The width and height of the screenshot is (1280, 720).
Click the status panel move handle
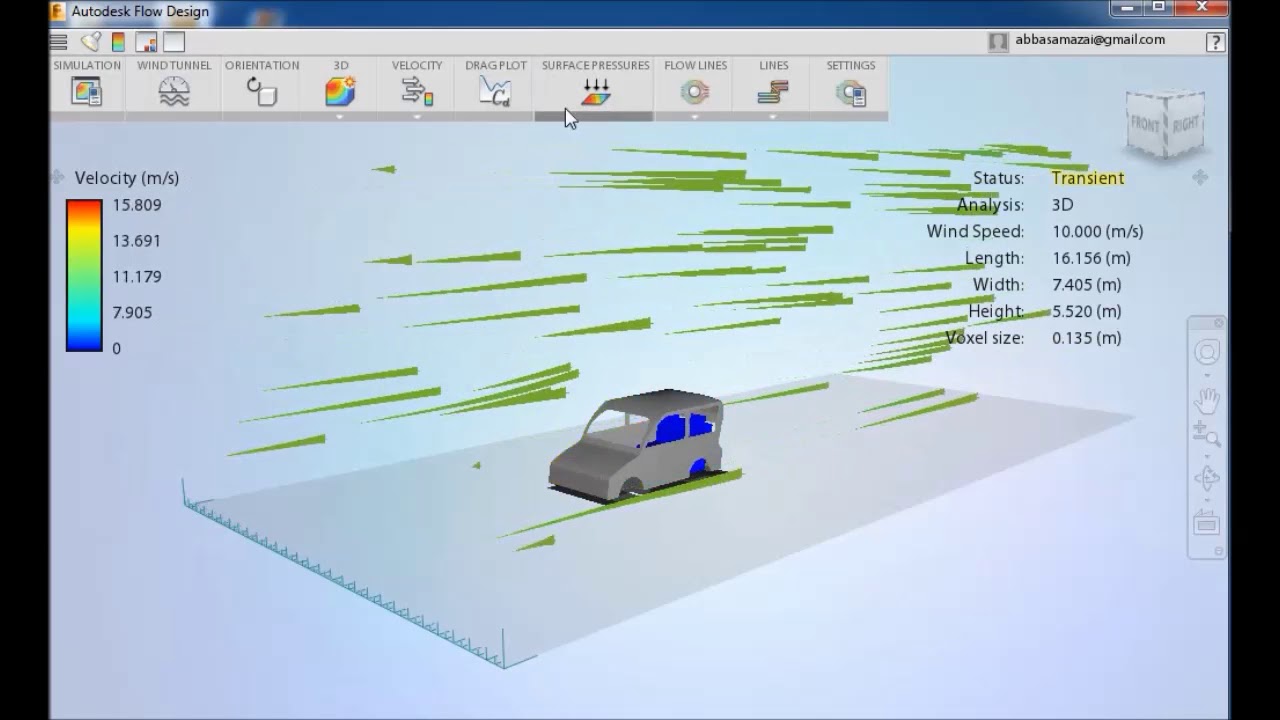tap(1200, 177)
